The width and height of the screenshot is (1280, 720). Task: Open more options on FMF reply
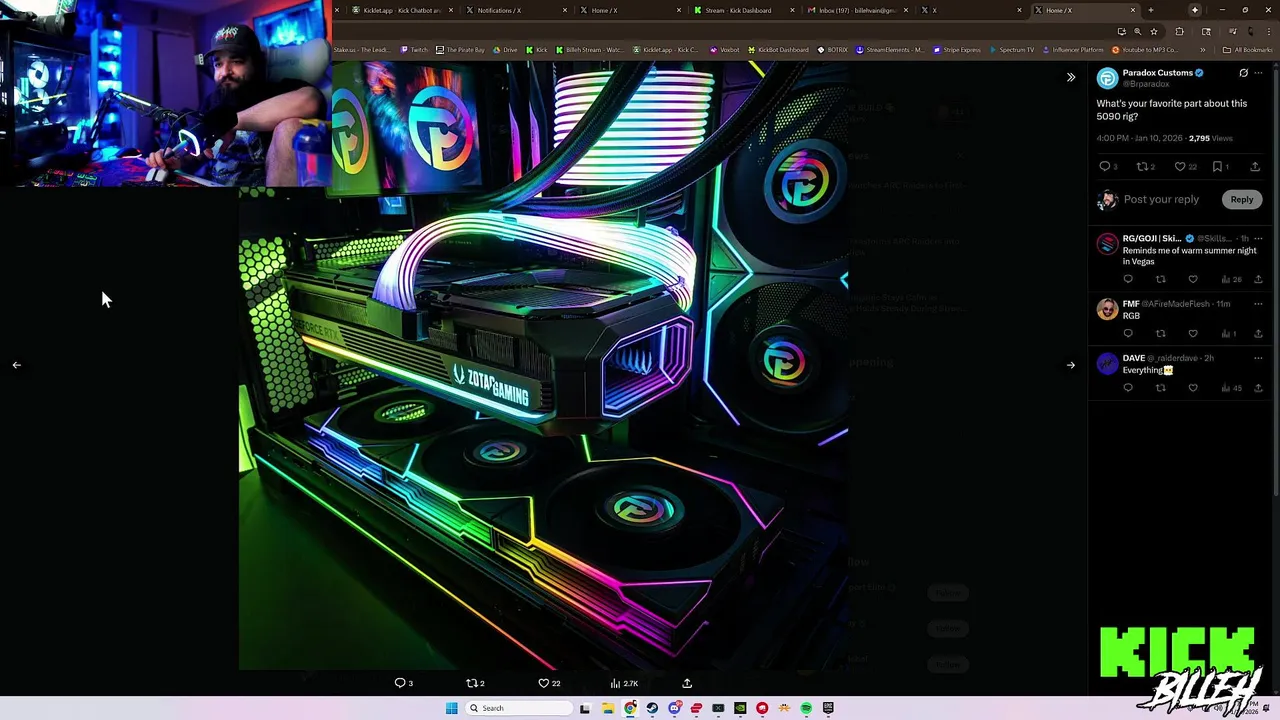(x=1258, y=303)
